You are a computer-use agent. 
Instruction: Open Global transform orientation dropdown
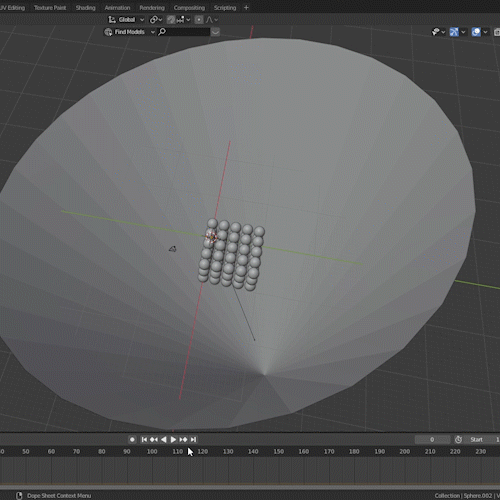tap(126, 20)
